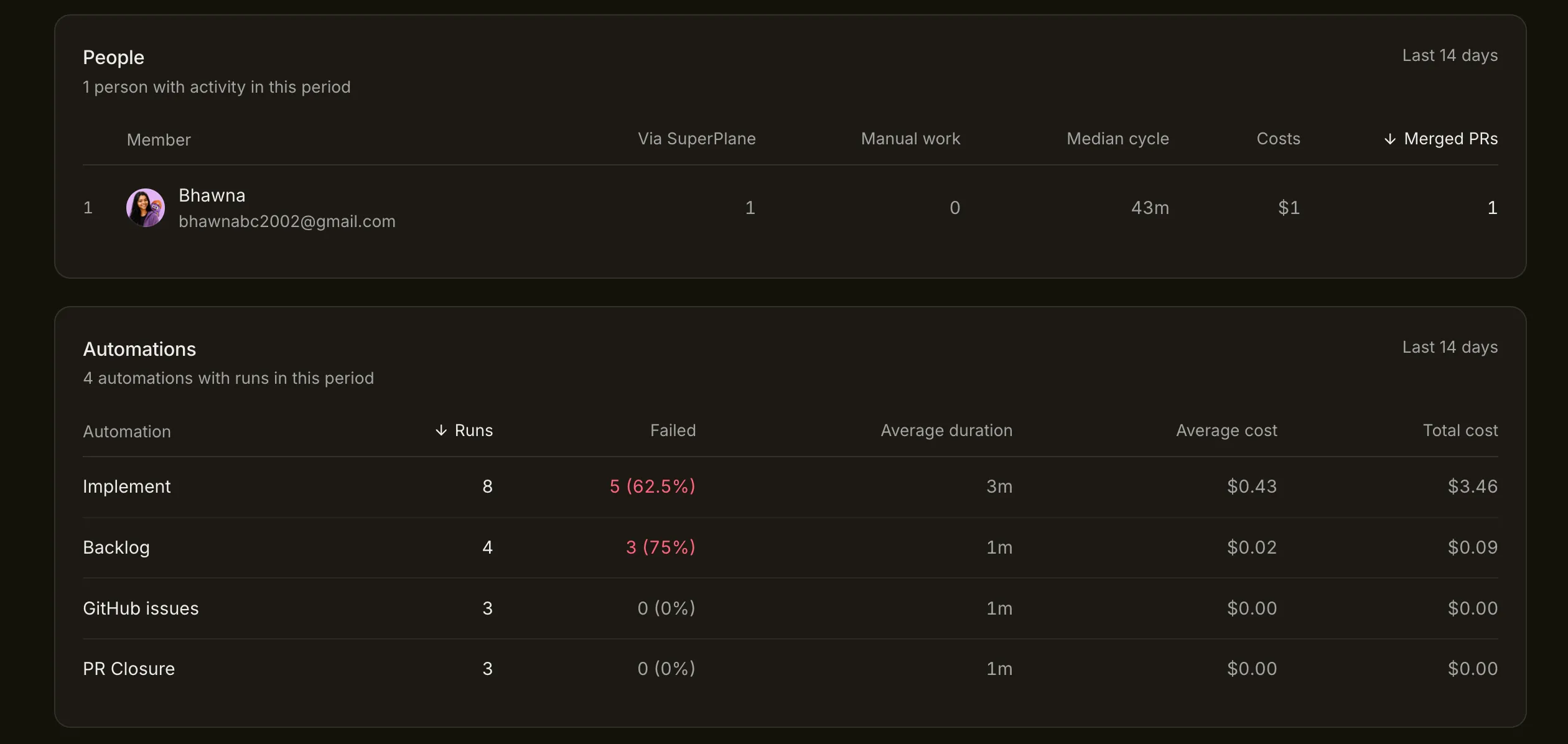
Task: Click Backlog average cost $0.02
Action: tap(1252, 547)
